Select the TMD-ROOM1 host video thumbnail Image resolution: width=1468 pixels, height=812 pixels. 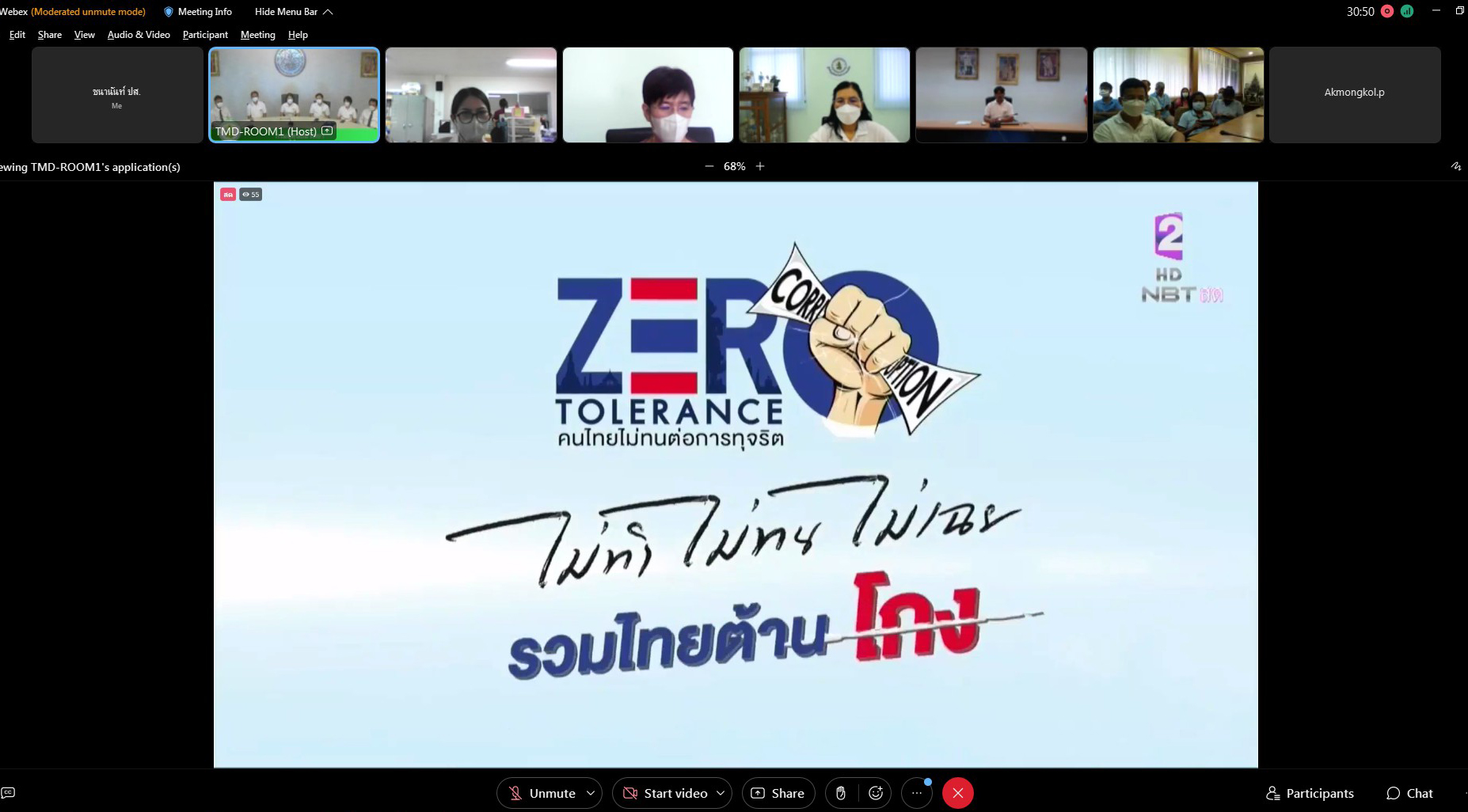point(294,95)
